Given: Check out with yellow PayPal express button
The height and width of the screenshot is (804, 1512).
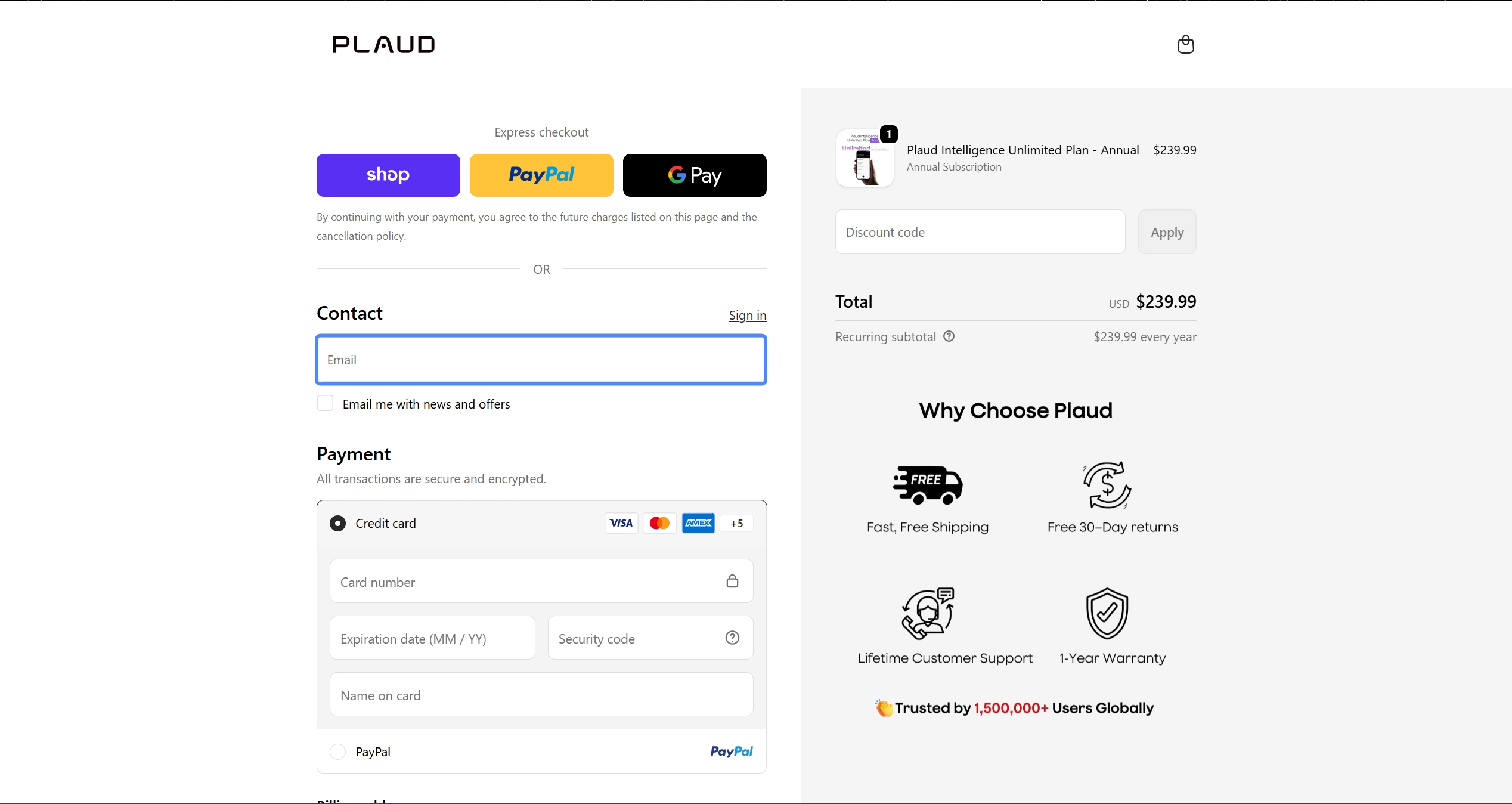Looking at the screenshot, I should [x=541, y=175].
